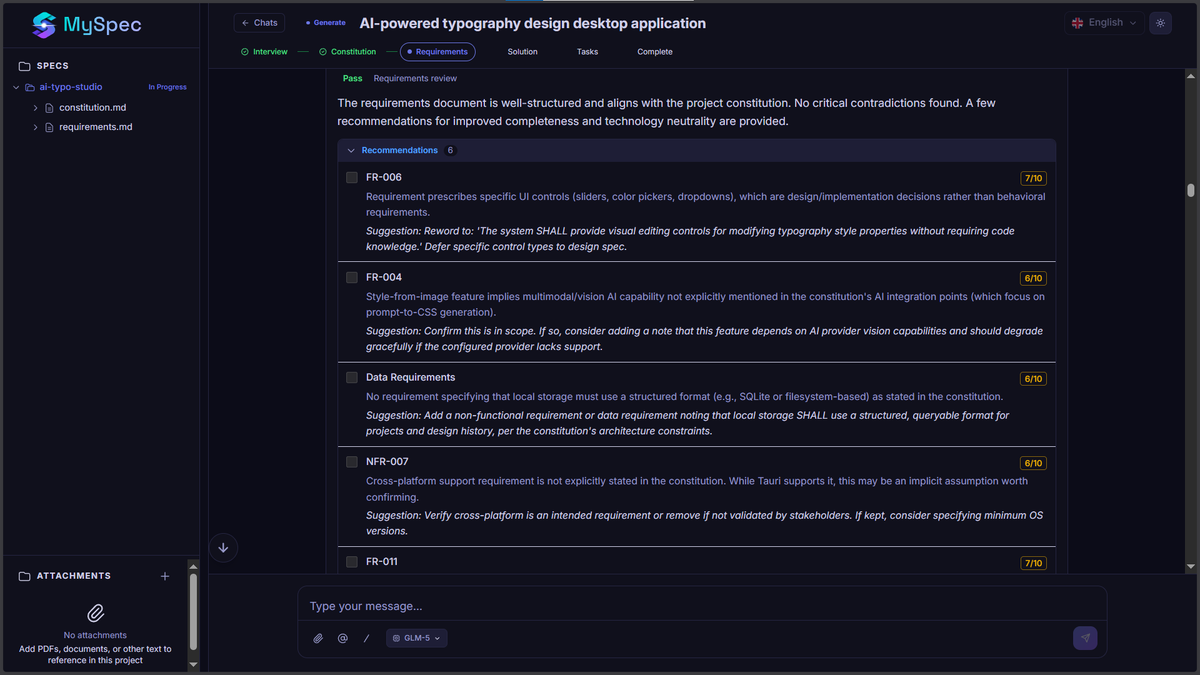Click the attachments panel scrollbar
This screenshot has width=1200, height=675.
point(193,611)
